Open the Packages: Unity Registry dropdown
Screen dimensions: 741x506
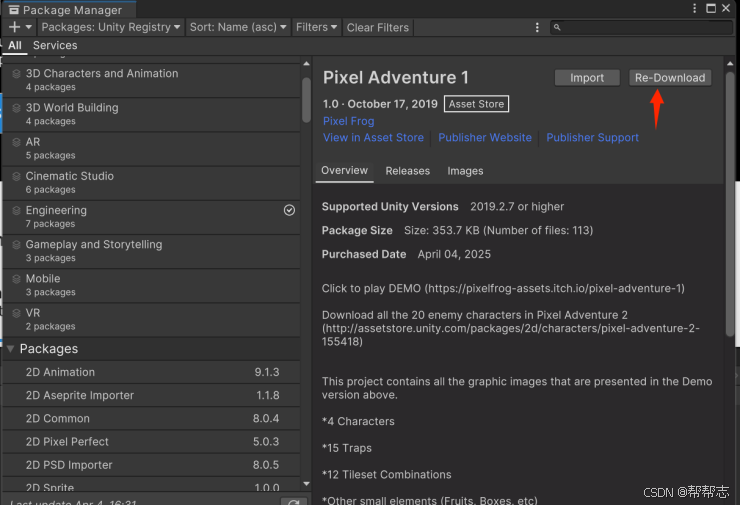(x=111, y=27)
